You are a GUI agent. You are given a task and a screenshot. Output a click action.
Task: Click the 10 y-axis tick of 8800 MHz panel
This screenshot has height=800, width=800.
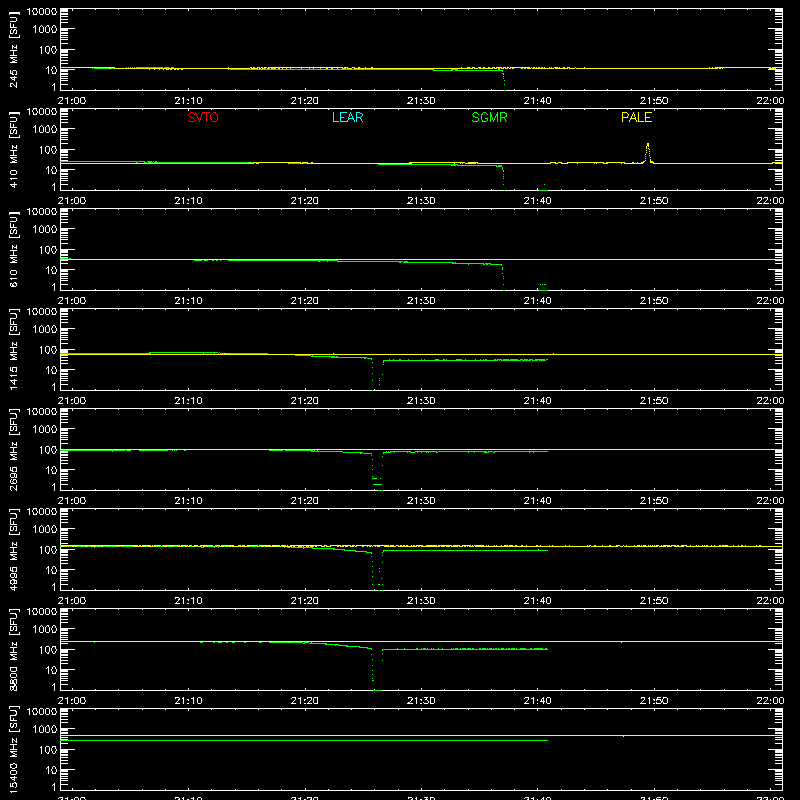[x=51, y=670]
